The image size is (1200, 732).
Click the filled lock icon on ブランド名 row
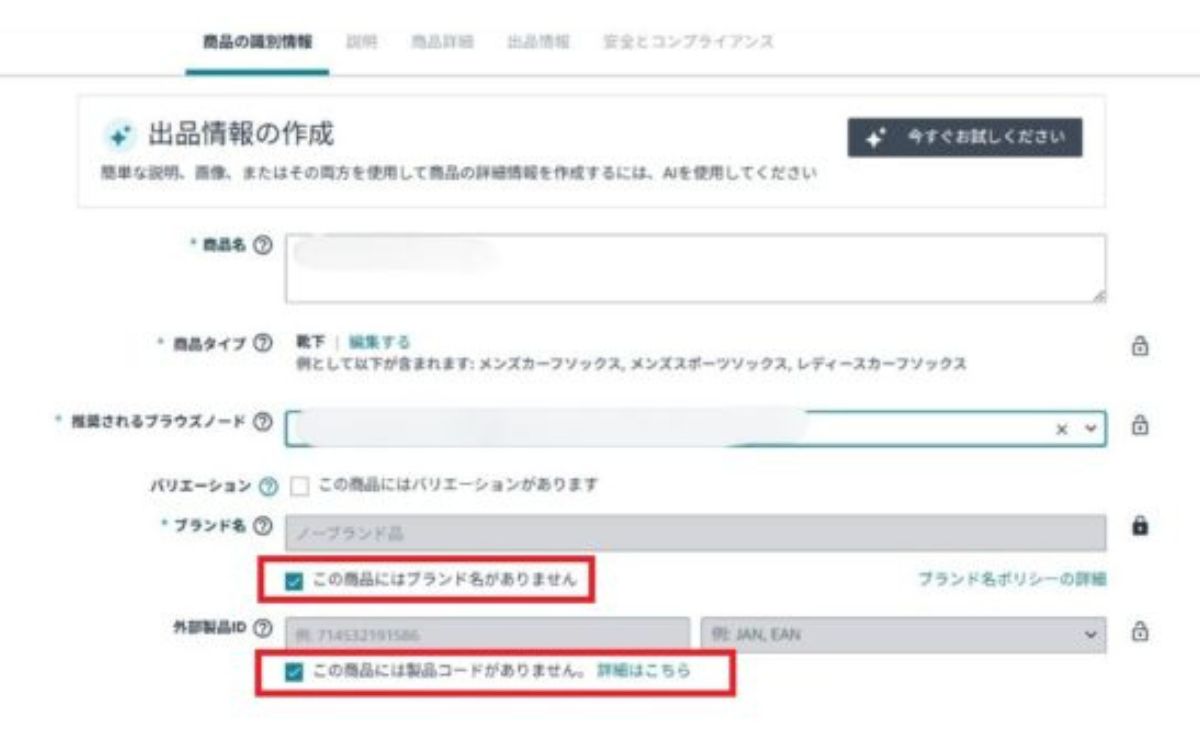coord(1138,526)
